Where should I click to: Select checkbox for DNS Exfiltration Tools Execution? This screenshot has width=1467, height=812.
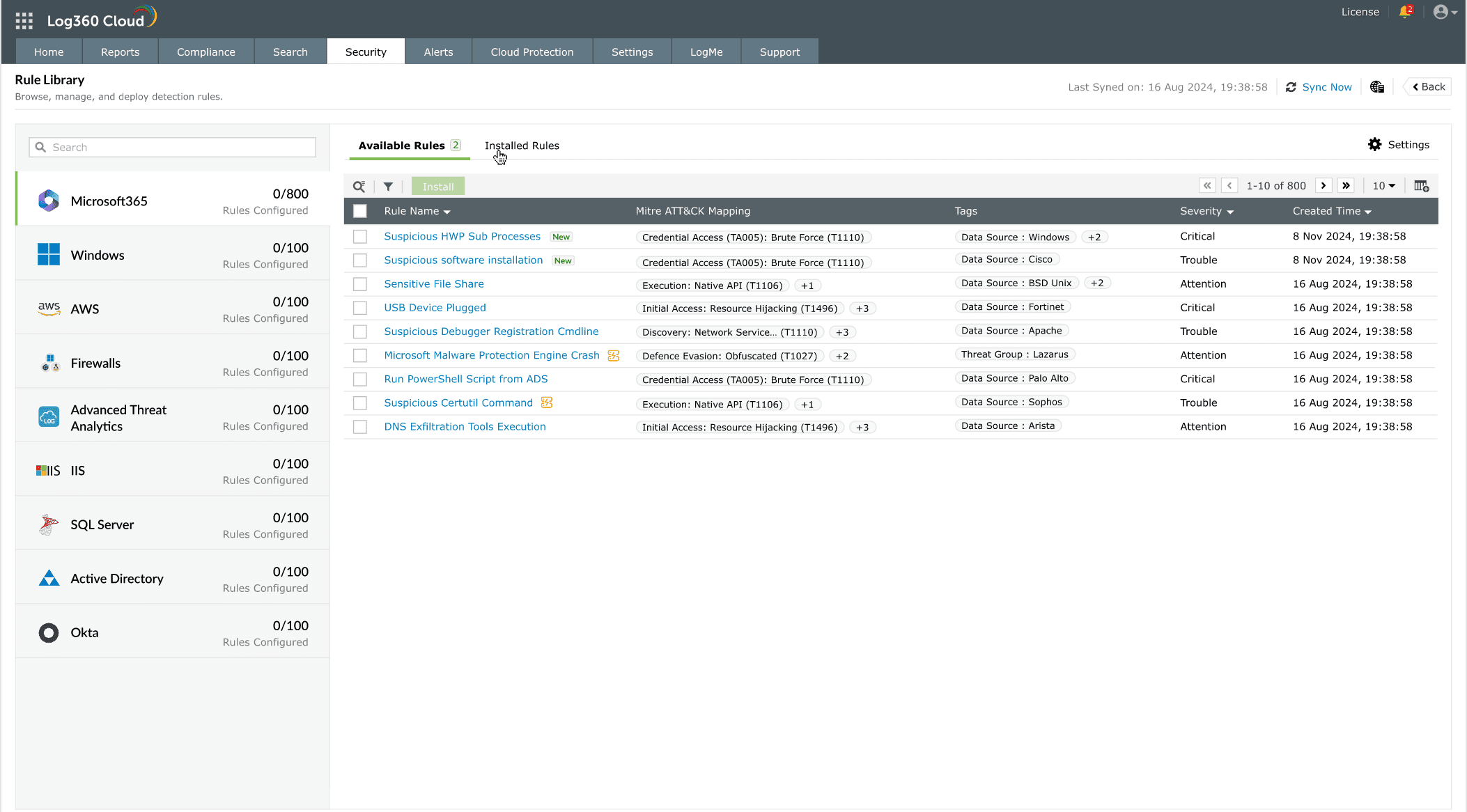(360, 427)
